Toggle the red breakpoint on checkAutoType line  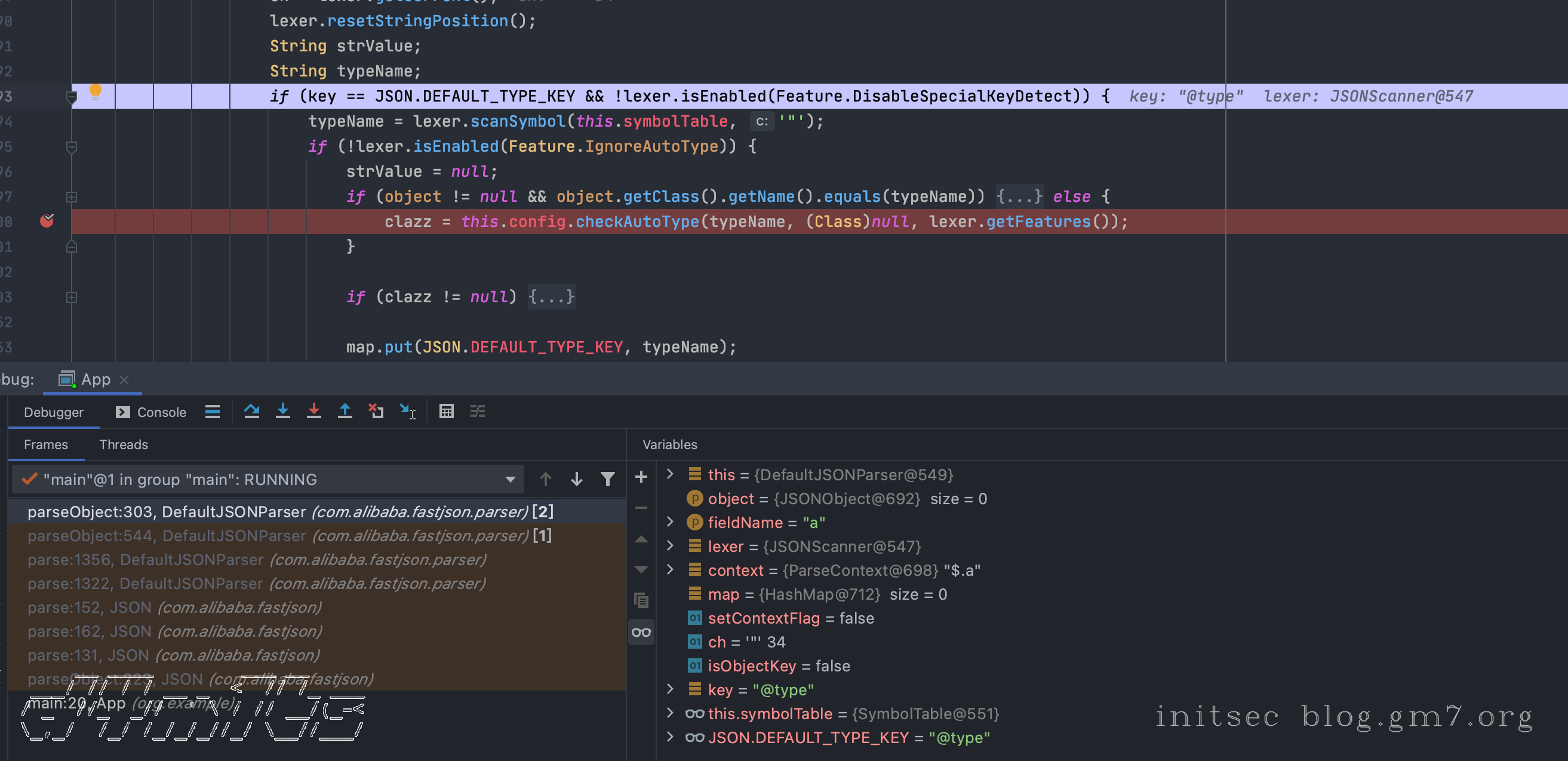point(47,221)
